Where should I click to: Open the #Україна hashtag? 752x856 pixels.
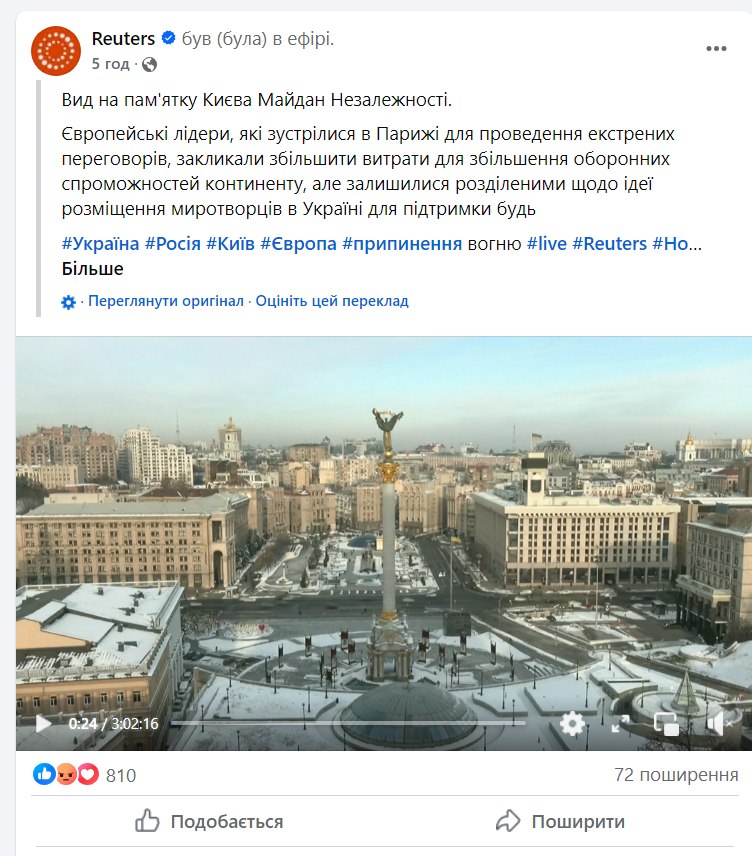(100, 243)
